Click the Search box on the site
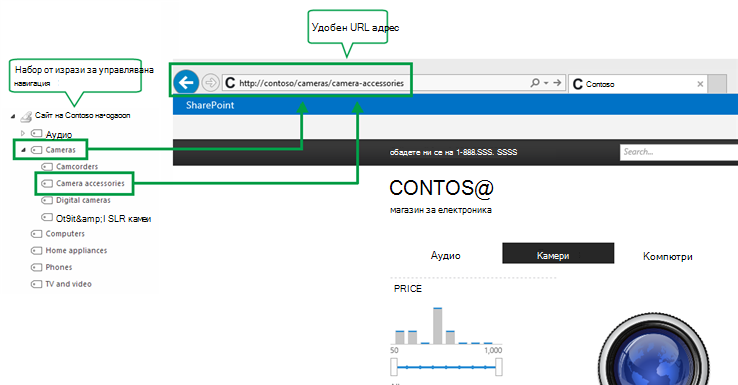Screen dimensions: 738x385 679,152
